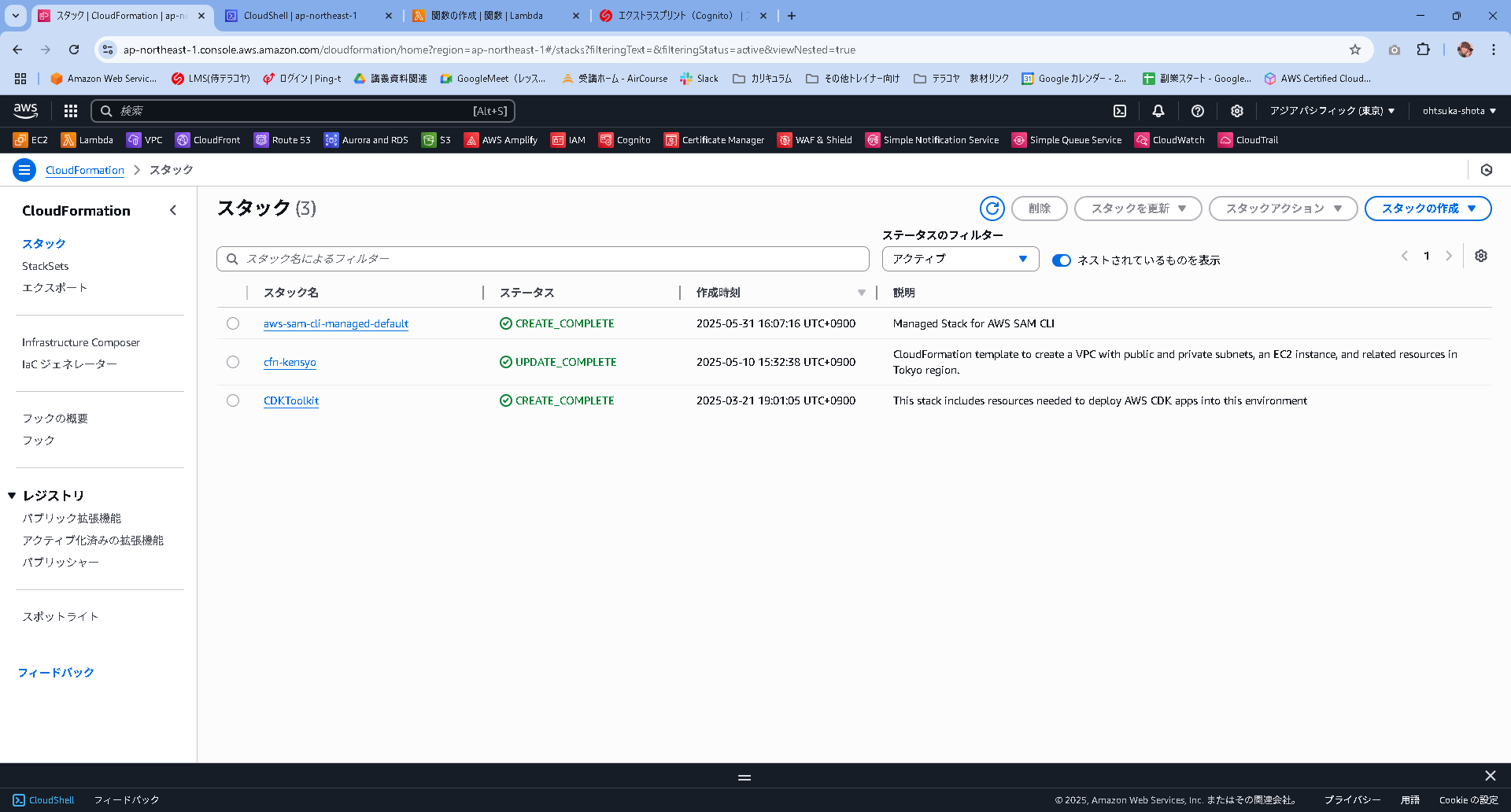Open the アクティブ status filter dropdown

(x=960, y=259)
